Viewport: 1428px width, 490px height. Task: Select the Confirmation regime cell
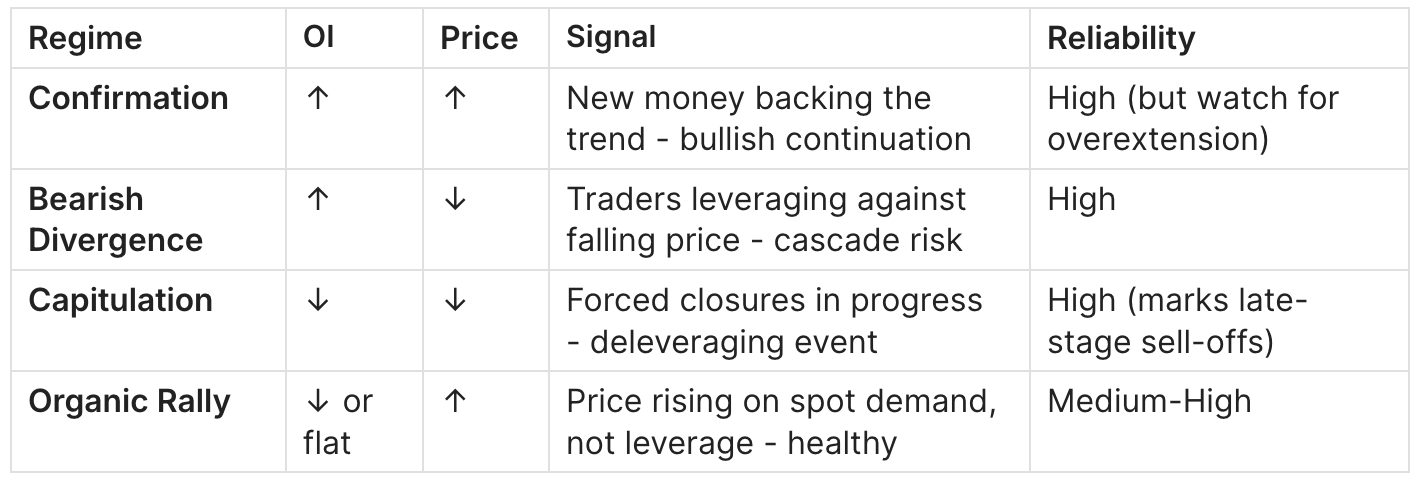(128, 98)
